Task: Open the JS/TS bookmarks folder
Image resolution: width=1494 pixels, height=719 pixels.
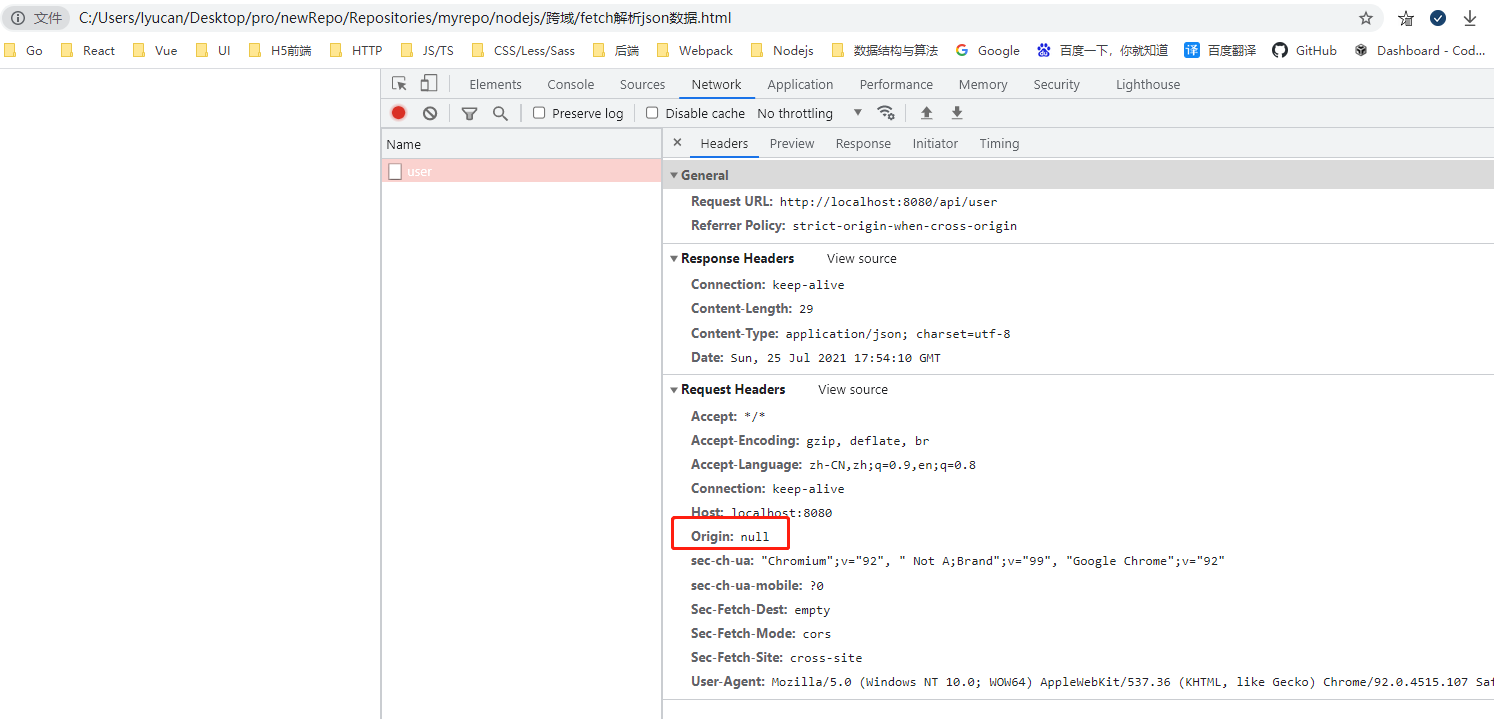Action: [x=427, y=50]
